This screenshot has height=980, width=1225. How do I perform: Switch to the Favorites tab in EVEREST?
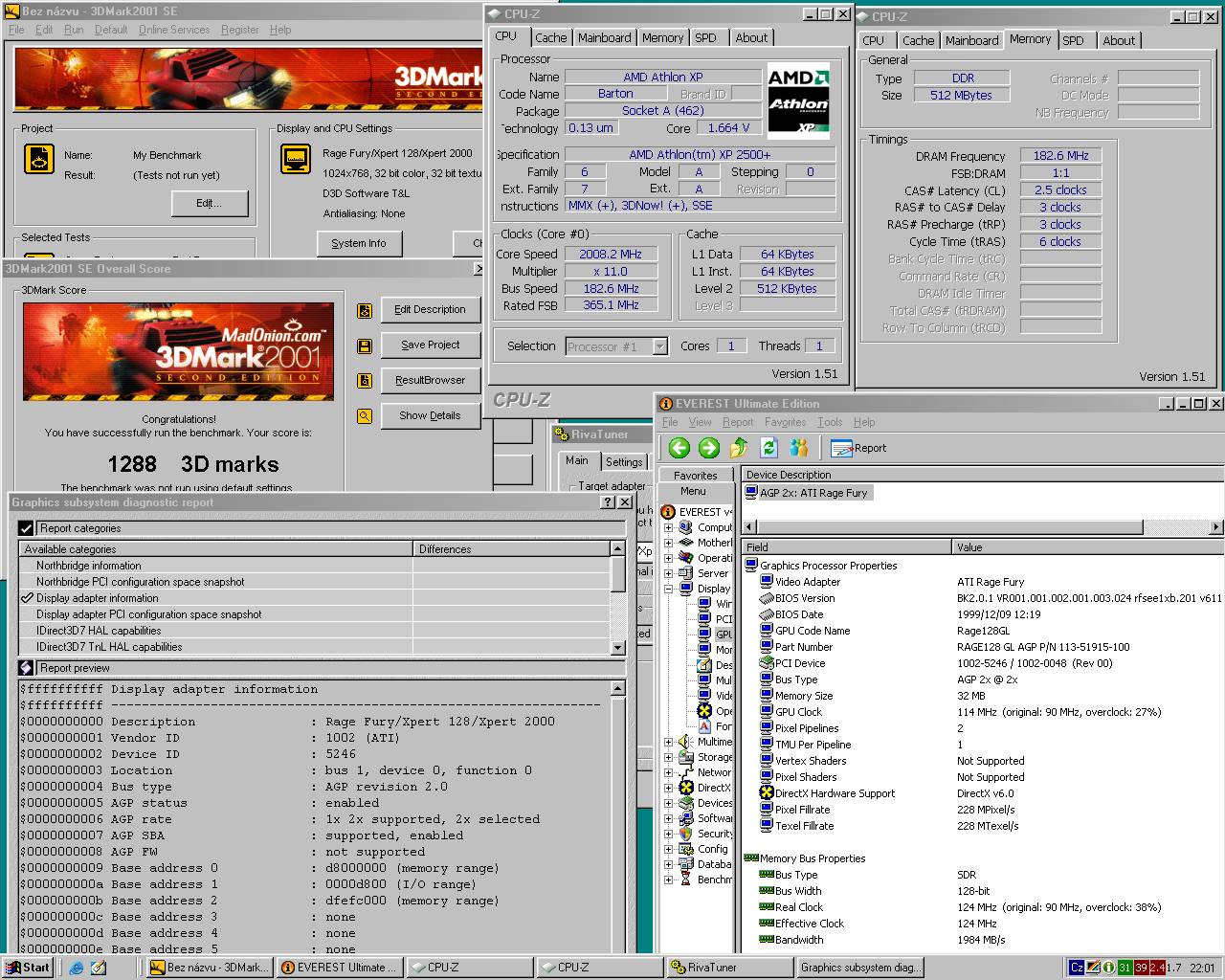[696, 475]
